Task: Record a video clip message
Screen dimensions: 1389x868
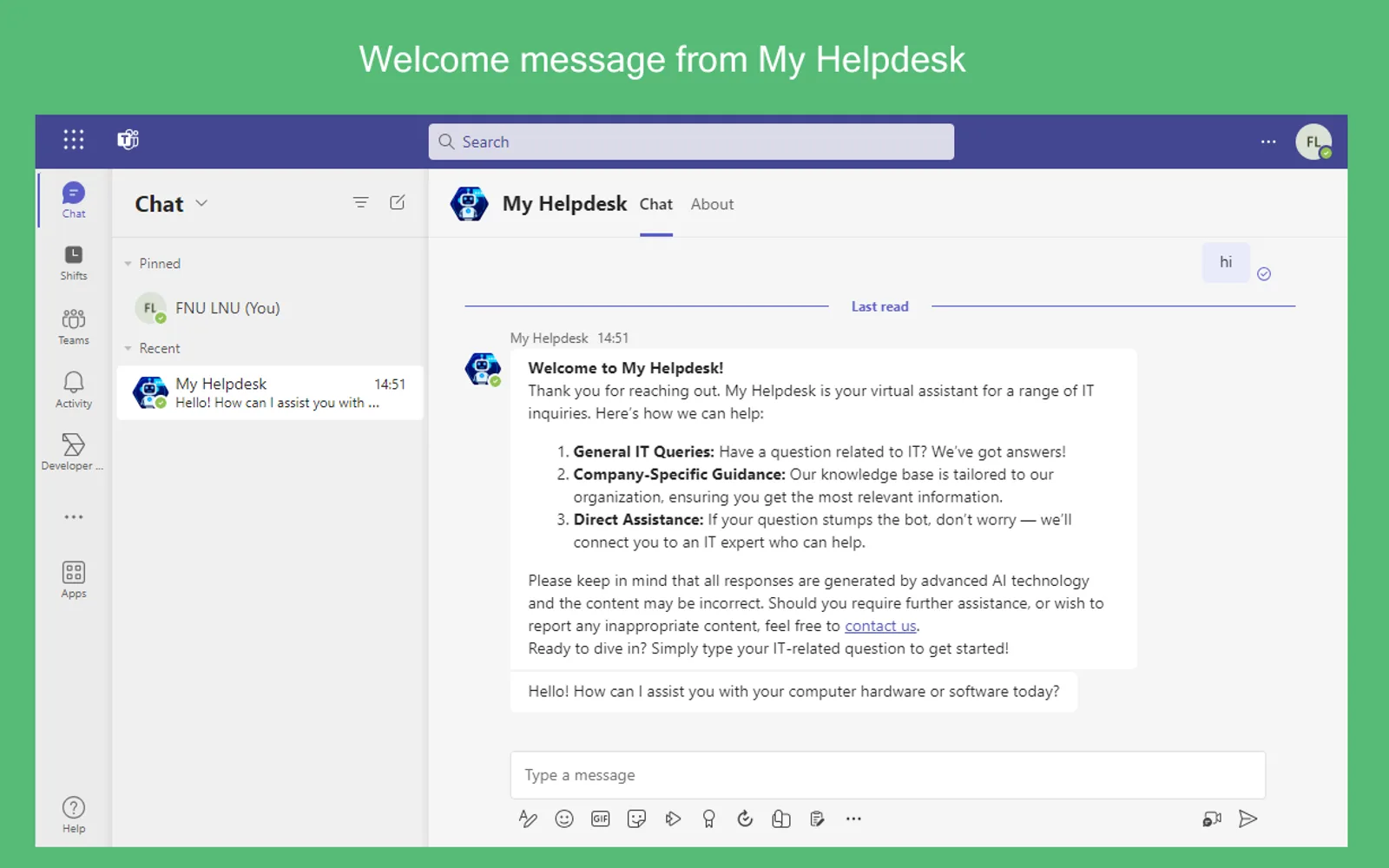Action: pyautogui.click(x=1212, y=819)
